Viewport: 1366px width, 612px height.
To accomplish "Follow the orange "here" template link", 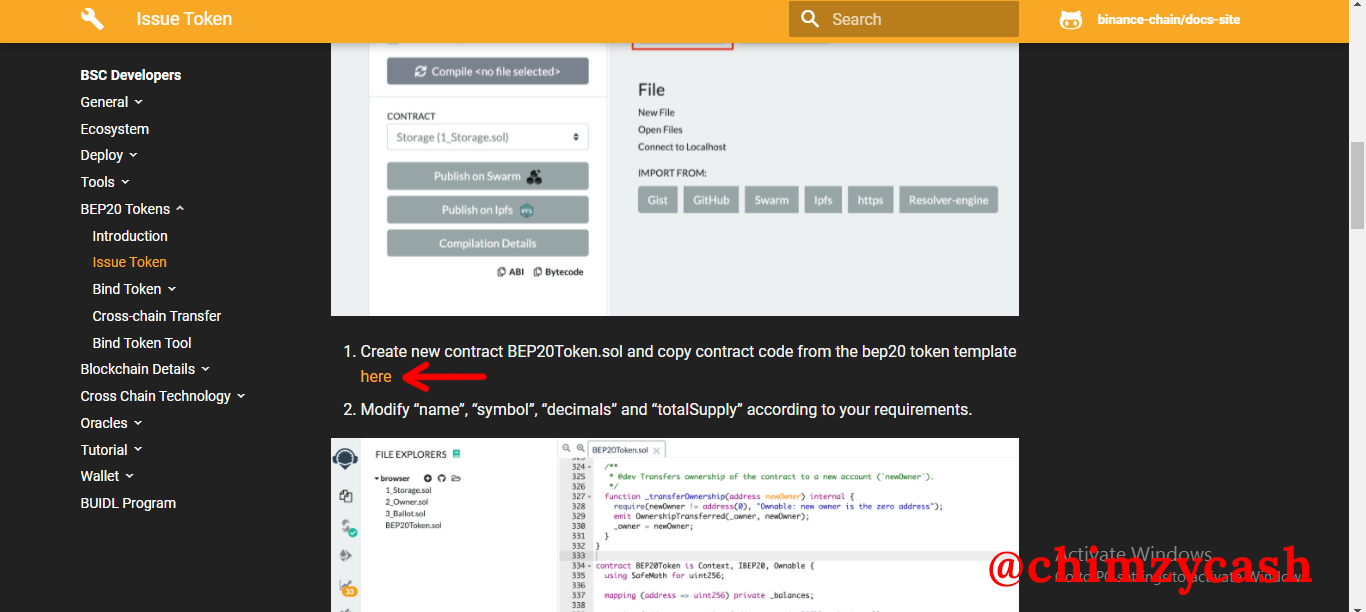I will click(376, 376).
